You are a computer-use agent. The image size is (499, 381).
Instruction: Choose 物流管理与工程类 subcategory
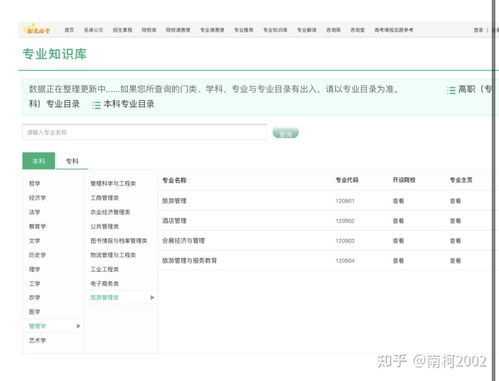click(113, 255)
